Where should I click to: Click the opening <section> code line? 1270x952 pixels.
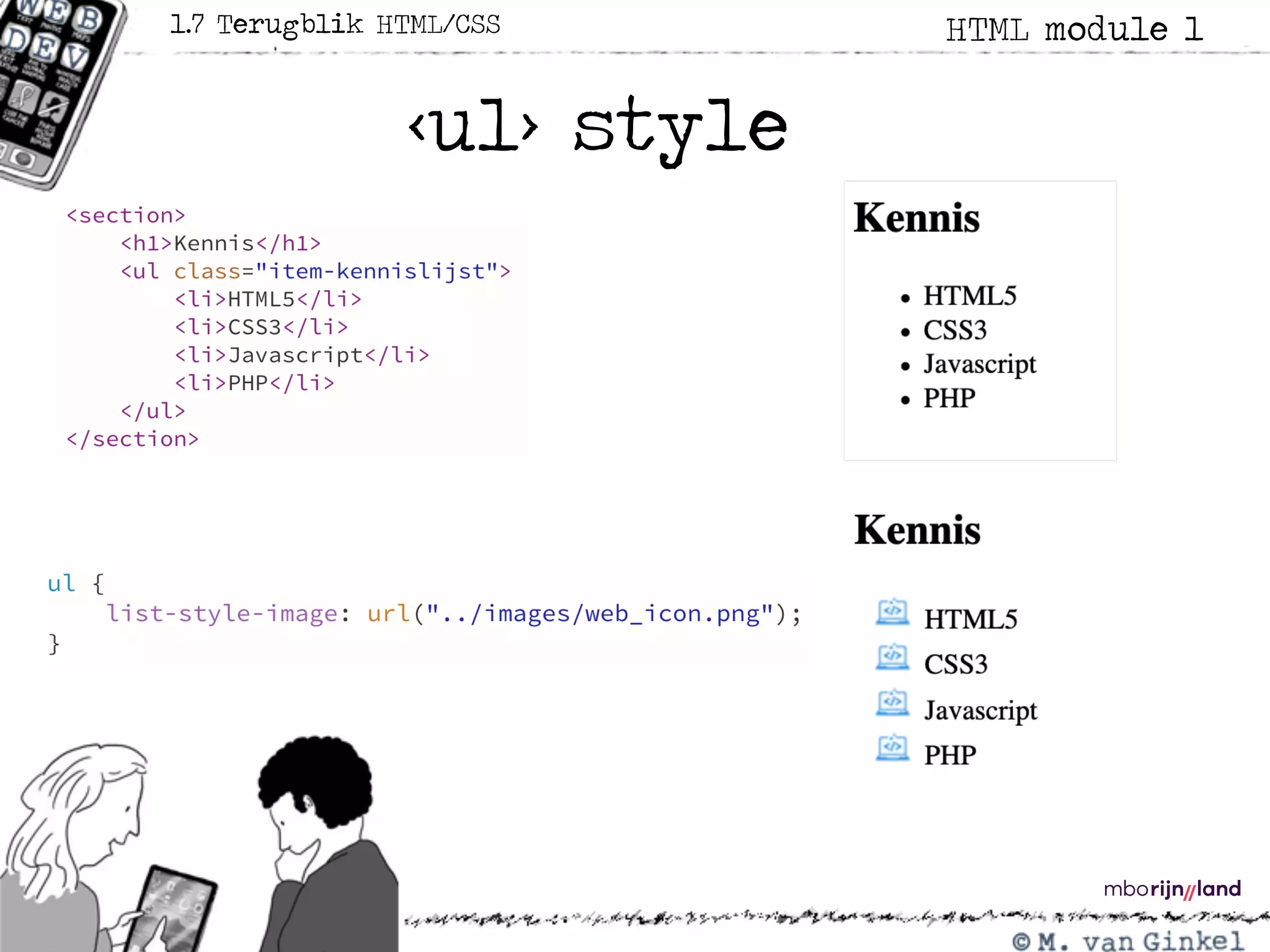pos(126,215)
